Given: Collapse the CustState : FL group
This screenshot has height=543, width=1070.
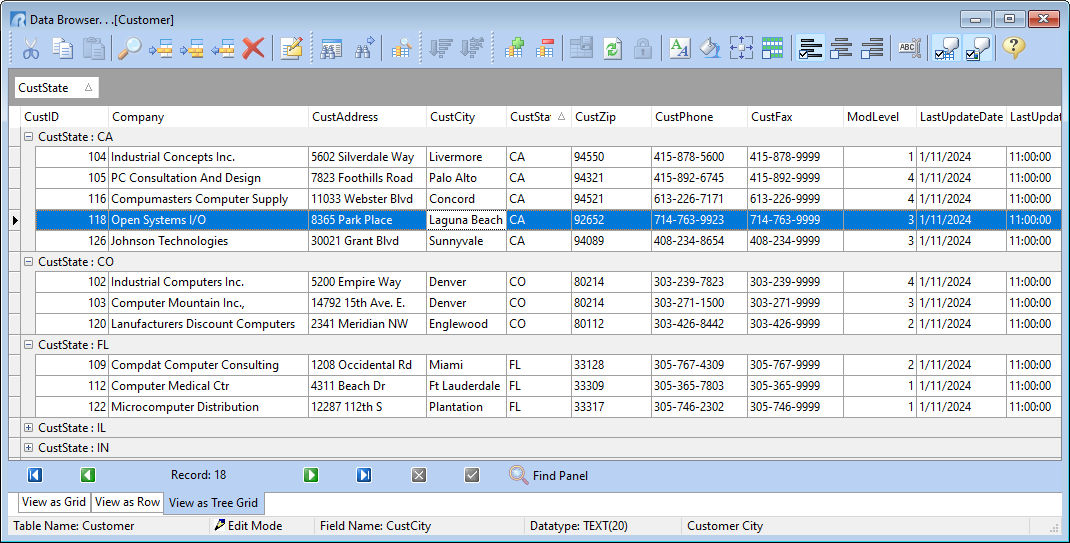Looking at the screenshot, I should [29, 344].
